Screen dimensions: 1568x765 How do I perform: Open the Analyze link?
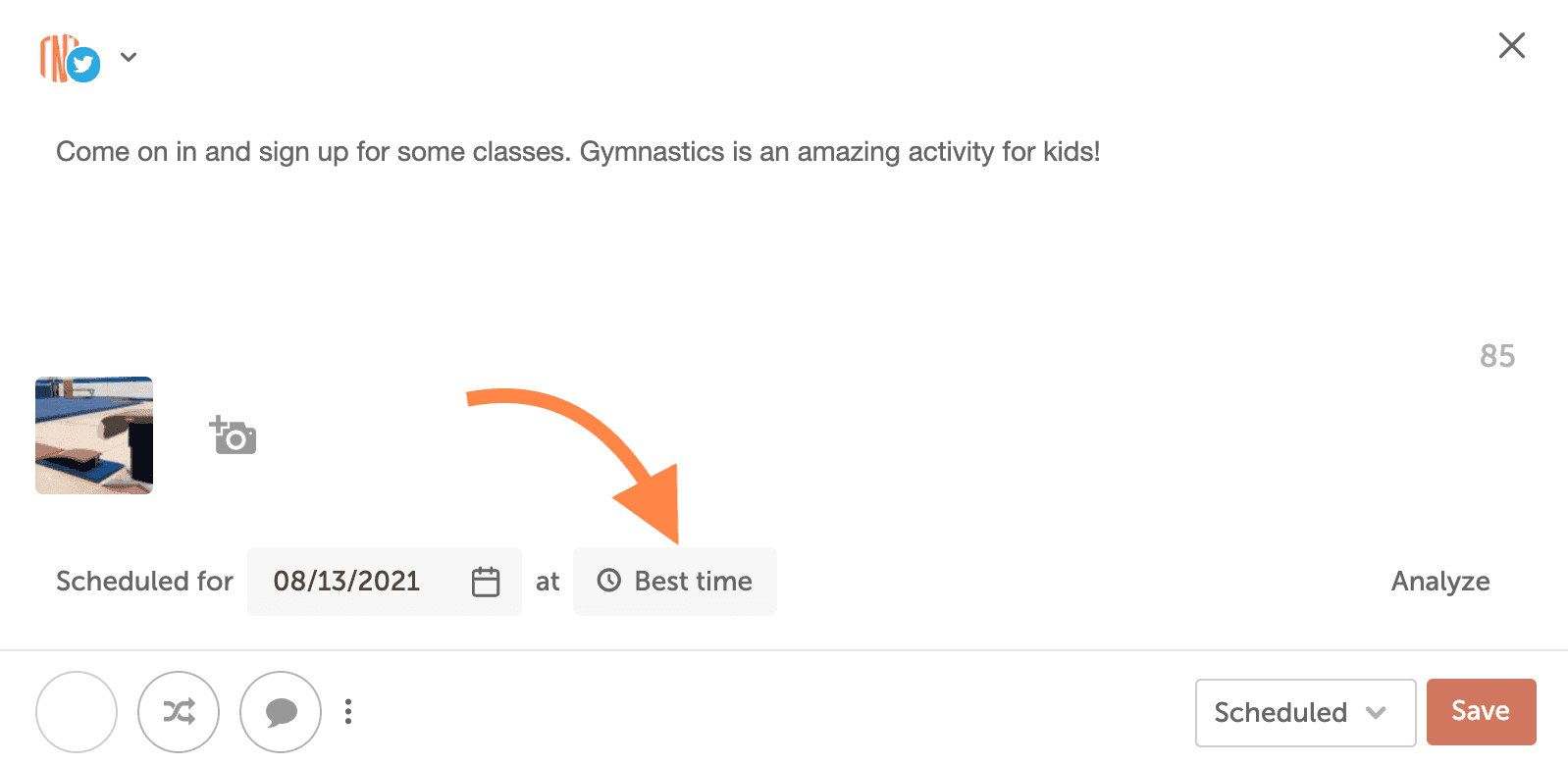pyautogui.click(x=1439, y=582)
